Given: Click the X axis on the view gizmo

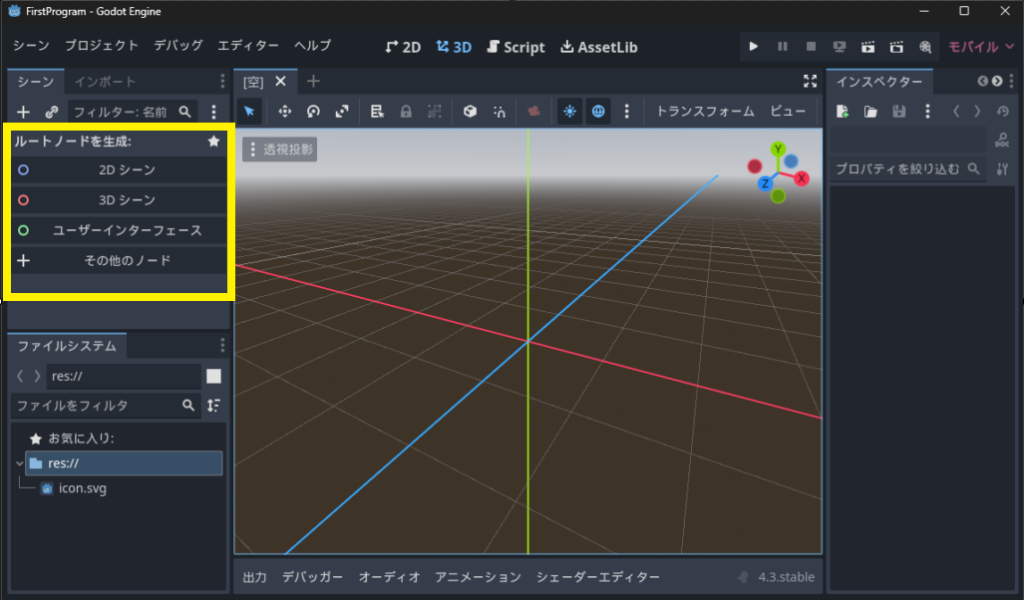Looking at the screenshot, I should [x=801, y=178].
